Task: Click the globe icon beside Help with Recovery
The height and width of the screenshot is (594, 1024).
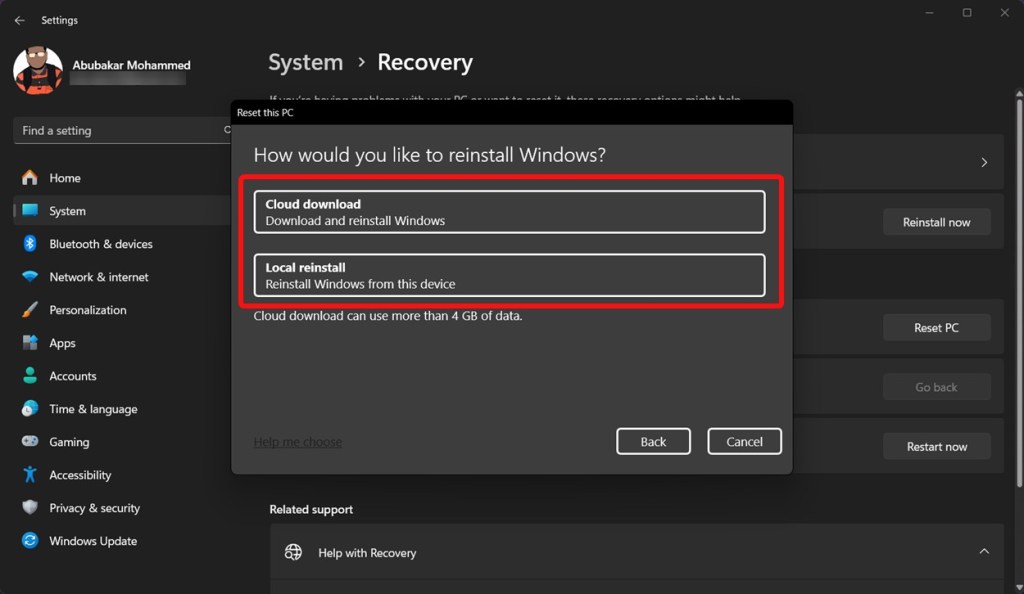Action: coord(293,552)
